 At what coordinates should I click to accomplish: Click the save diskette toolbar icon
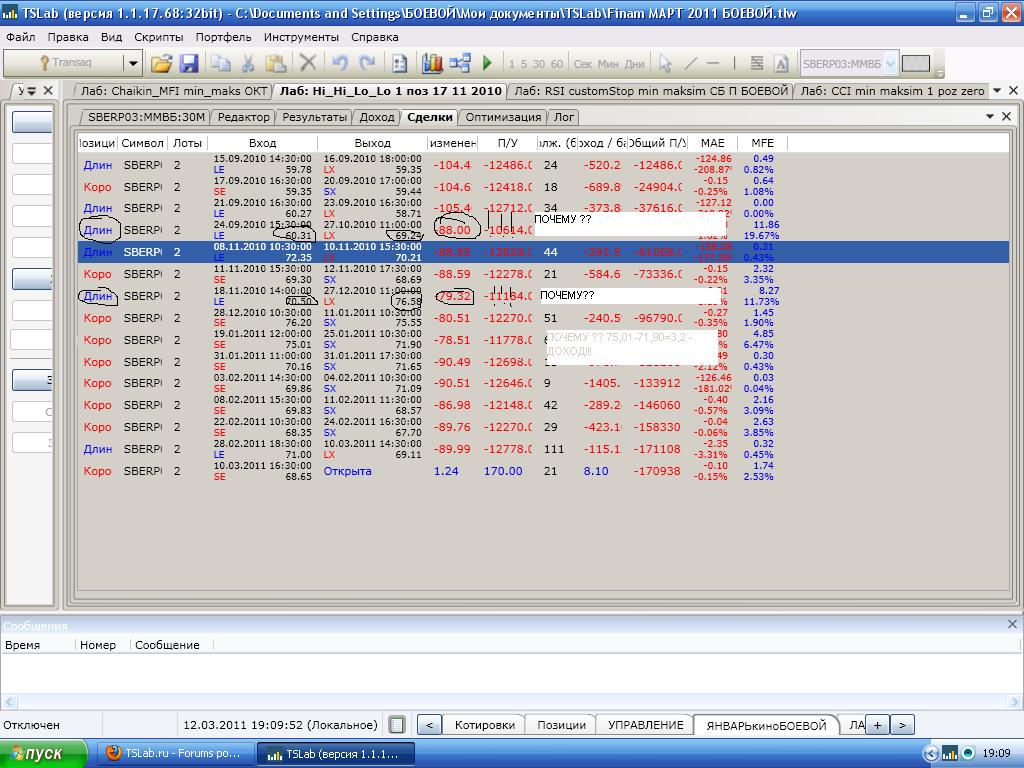[188, 63]
